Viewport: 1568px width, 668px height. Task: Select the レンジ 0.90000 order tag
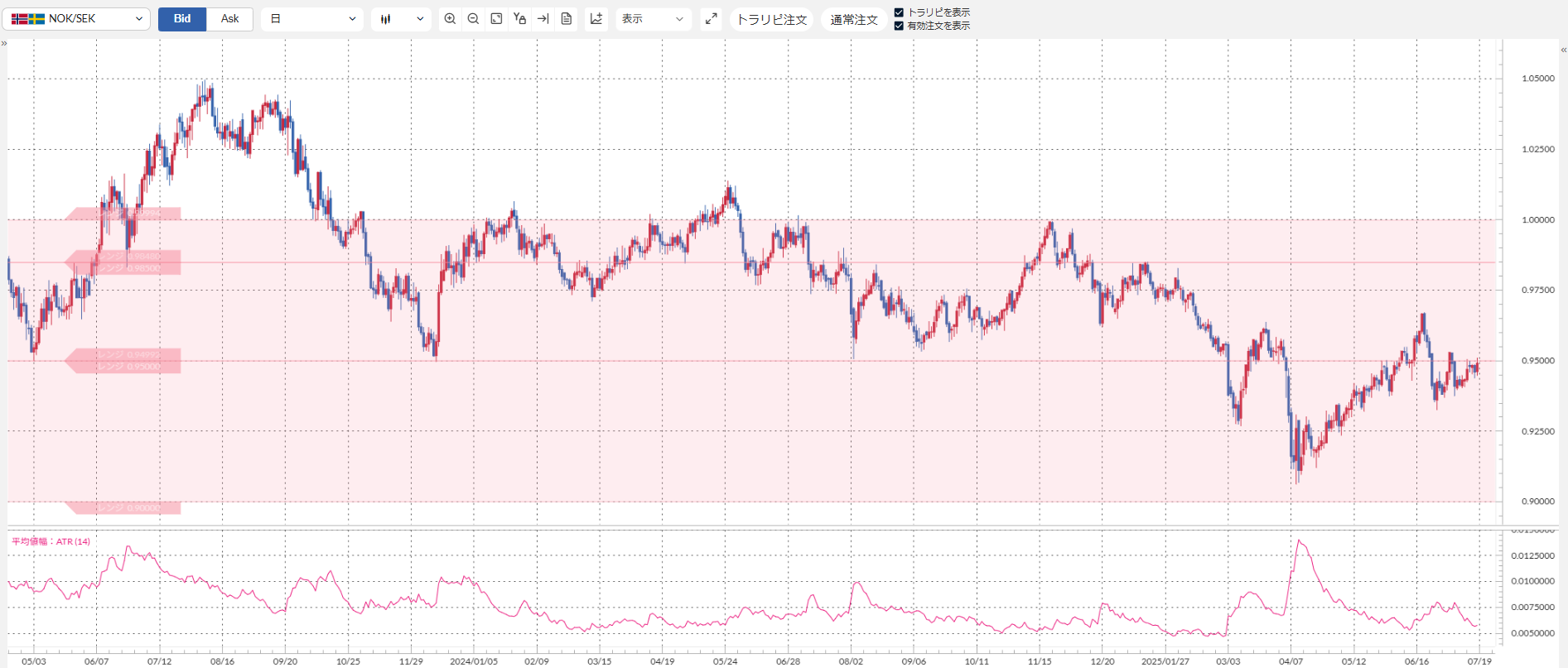coord(123,507)
